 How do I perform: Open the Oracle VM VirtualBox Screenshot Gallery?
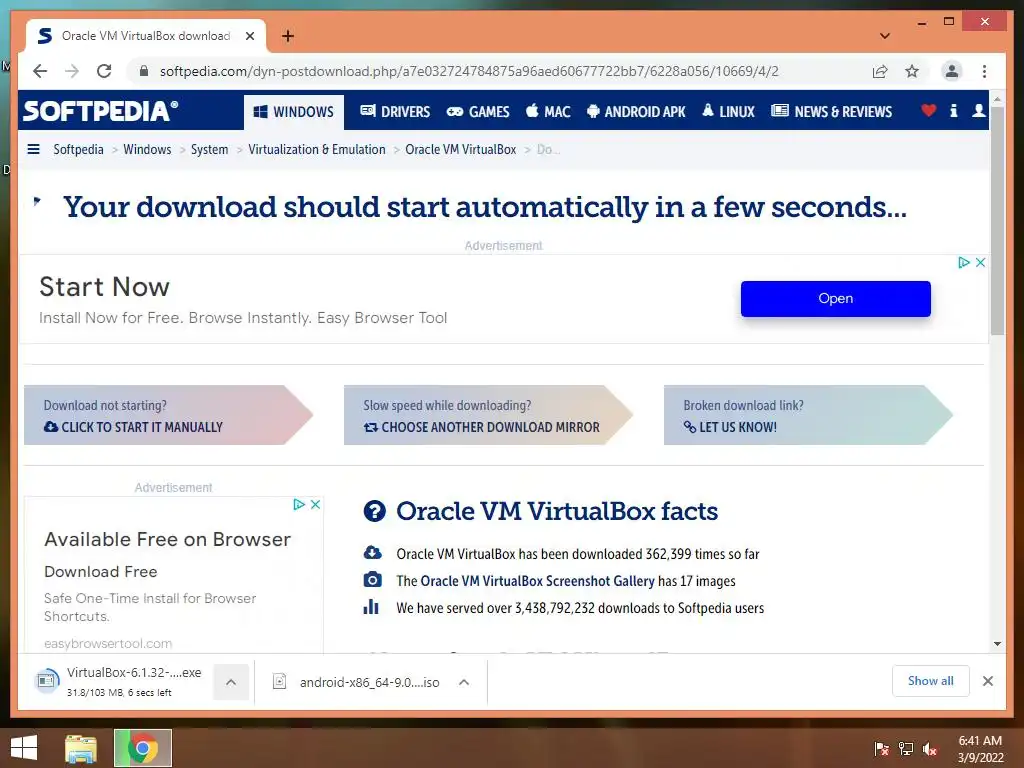537,581
